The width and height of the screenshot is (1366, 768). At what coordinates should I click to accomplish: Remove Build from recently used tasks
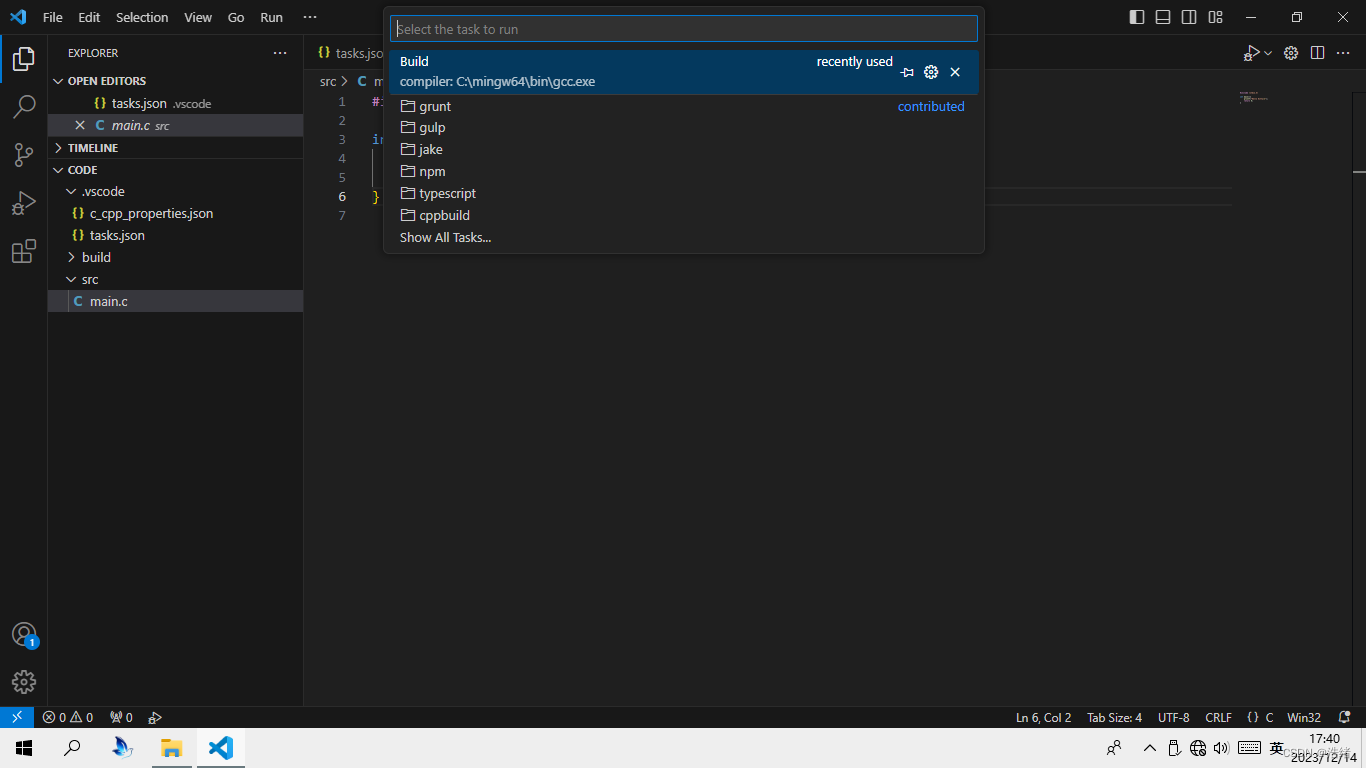pyautogui.click(x=955, y=72)
